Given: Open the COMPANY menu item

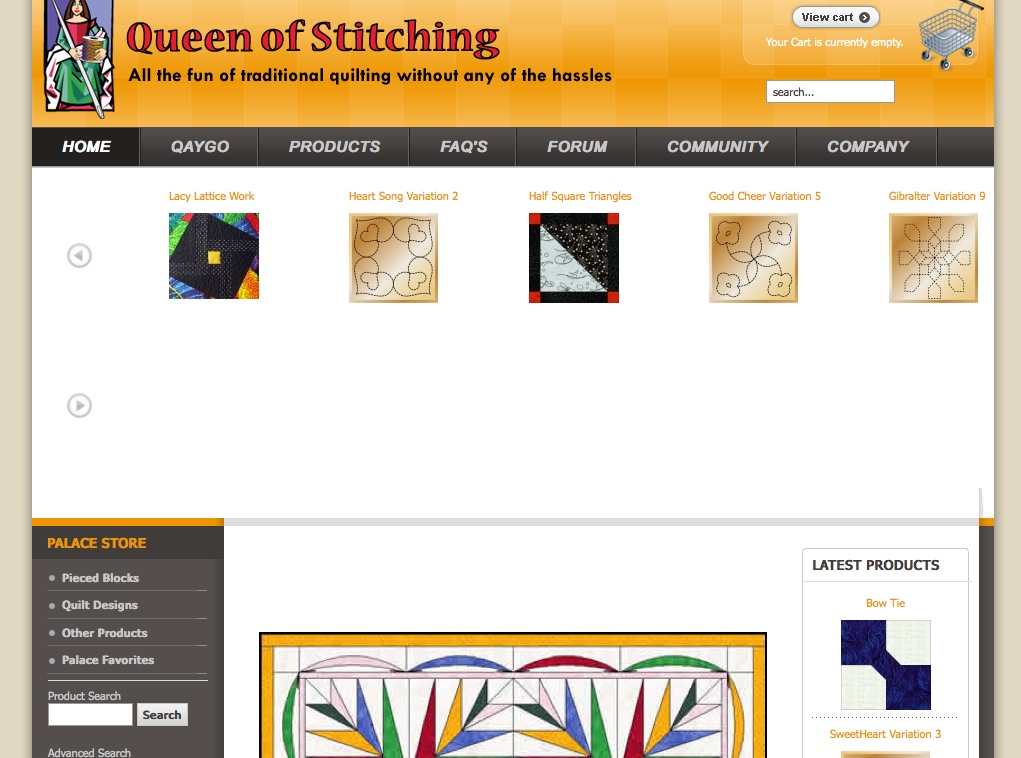Looking at the screenshot, I should click(x=867, y=147).
